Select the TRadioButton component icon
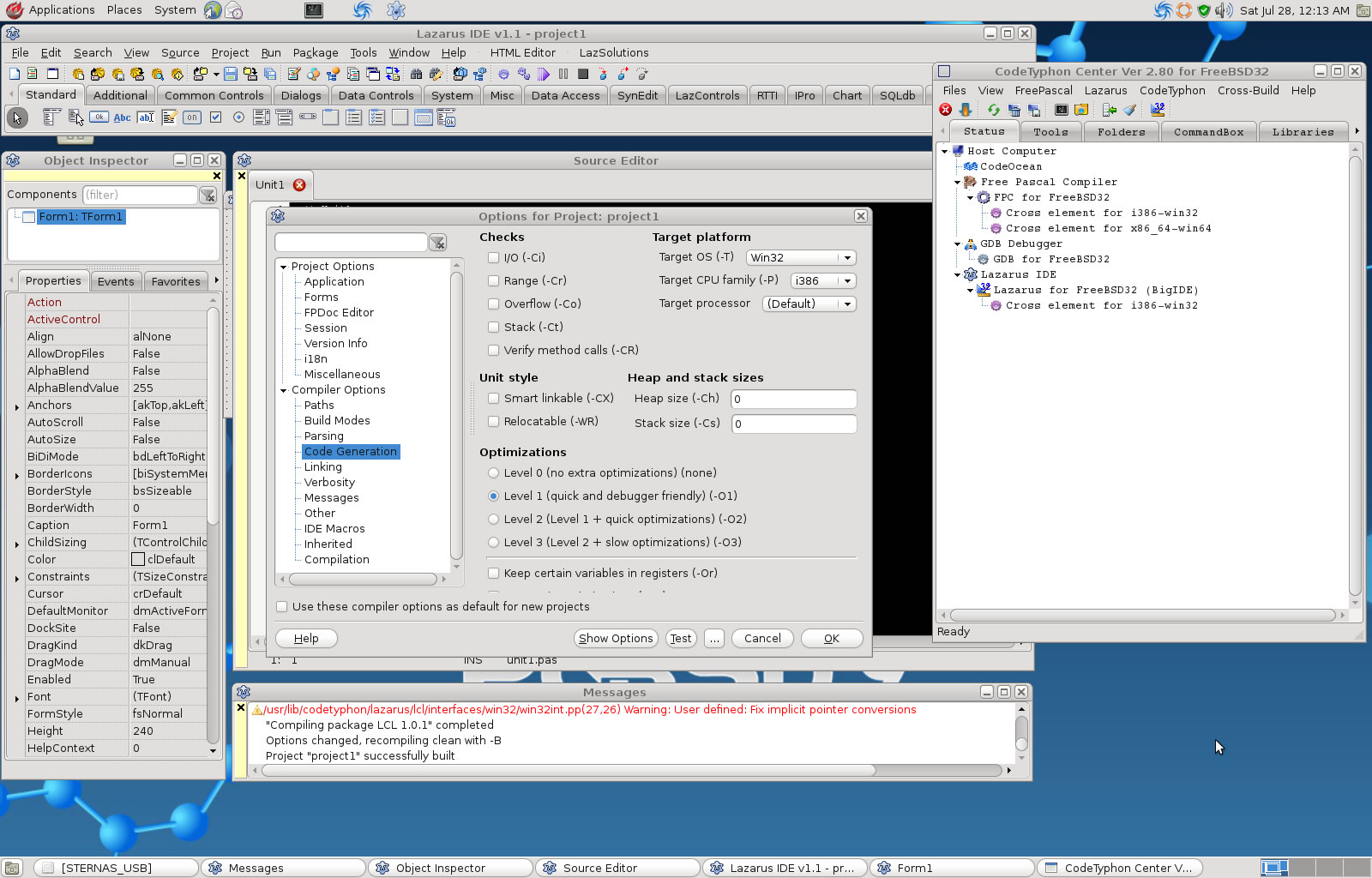 click(238, 117)
